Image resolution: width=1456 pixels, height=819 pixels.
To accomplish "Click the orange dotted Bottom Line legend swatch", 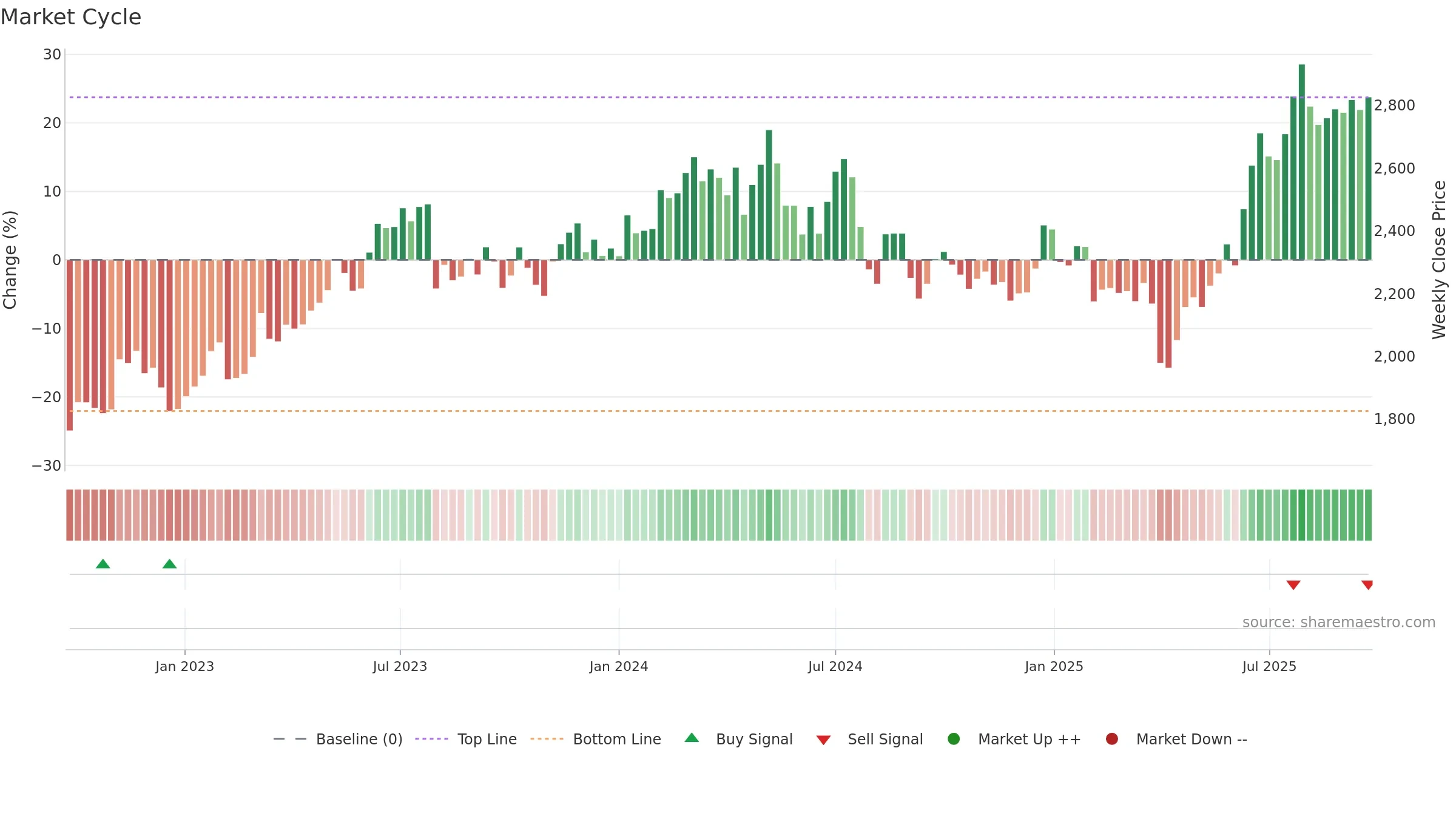I will point(547,739).
